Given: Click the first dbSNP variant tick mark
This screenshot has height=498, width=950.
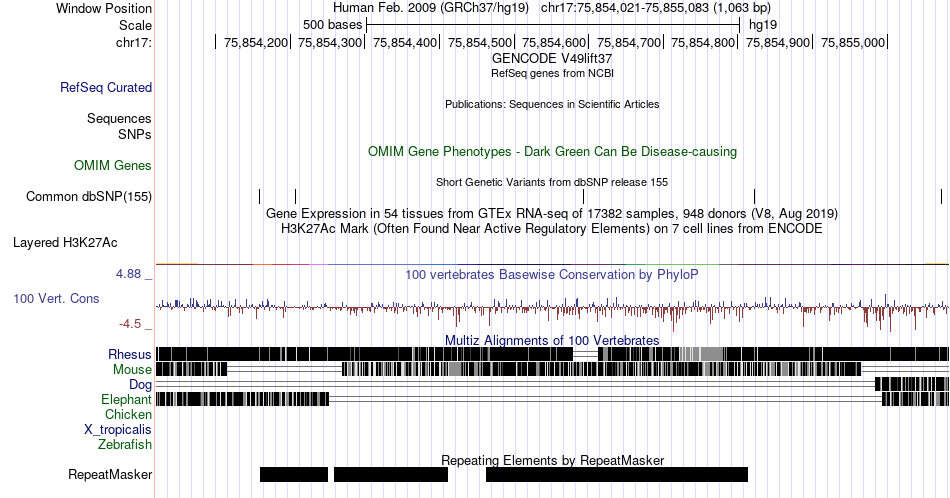Looking at the screenshot, I should tap(259, 196).
